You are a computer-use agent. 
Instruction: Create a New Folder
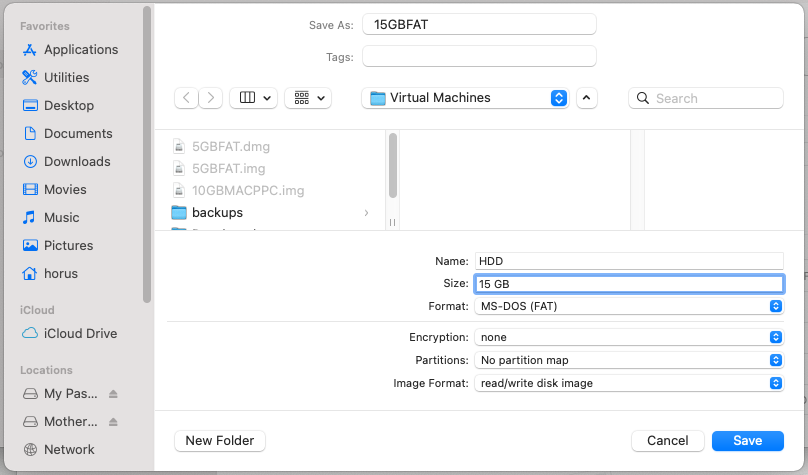pos(219,441)
